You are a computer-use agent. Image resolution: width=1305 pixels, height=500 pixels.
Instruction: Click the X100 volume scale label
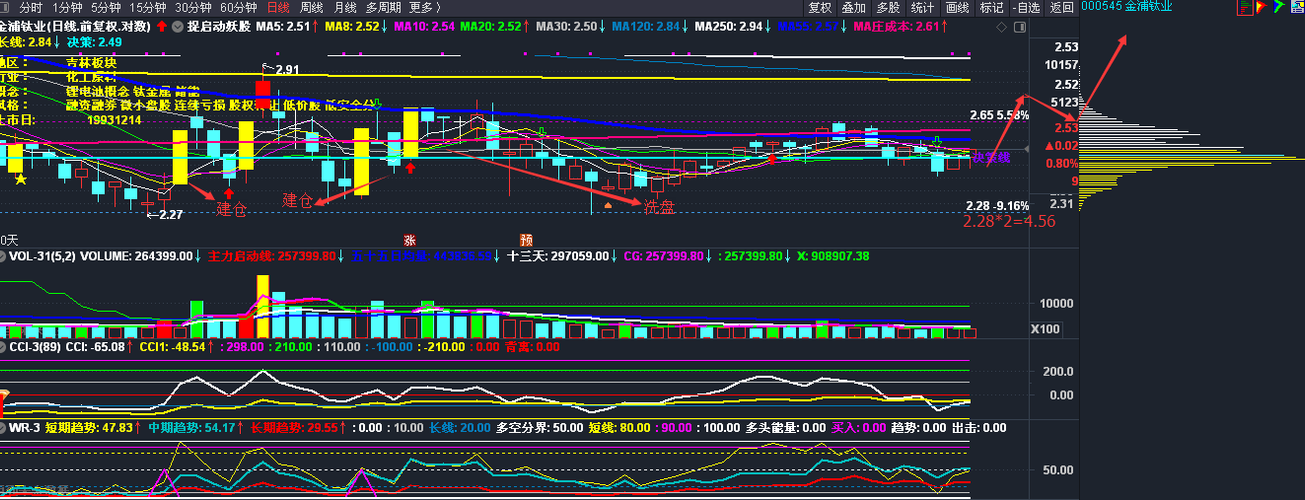1045,329
